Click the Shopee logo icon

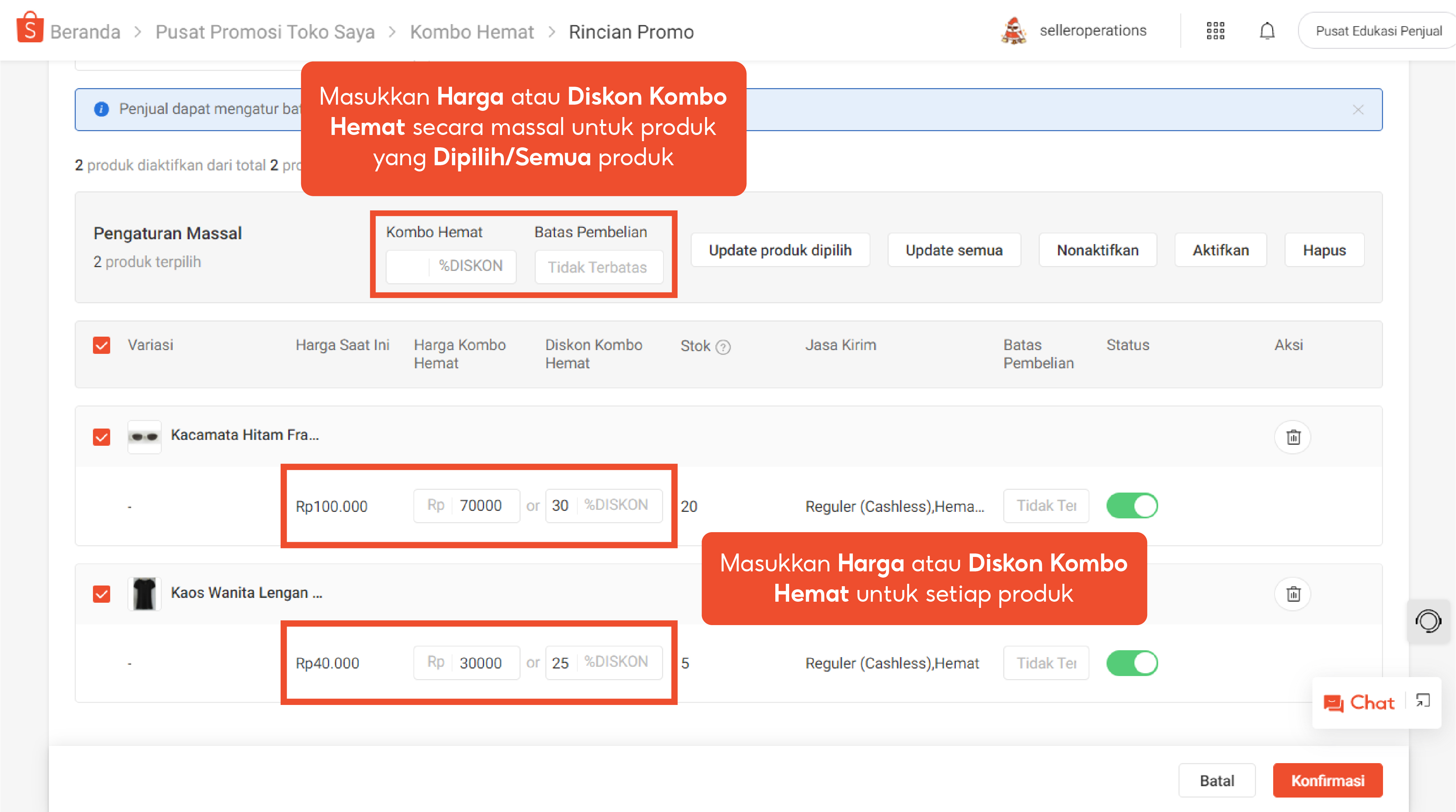[29, 28]
